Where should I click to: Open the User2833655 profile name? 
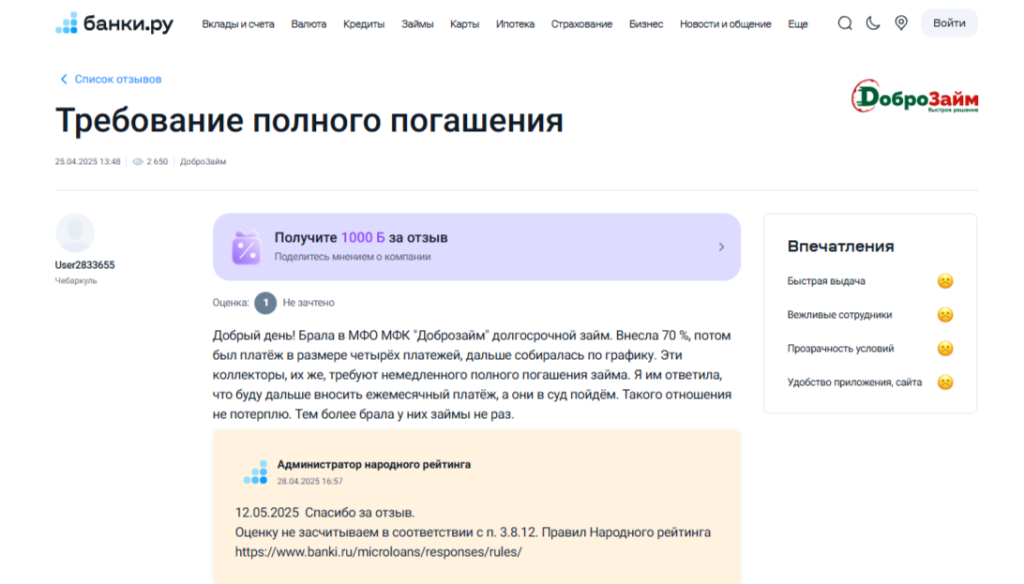pyautogui.click(x=85, y=265)
